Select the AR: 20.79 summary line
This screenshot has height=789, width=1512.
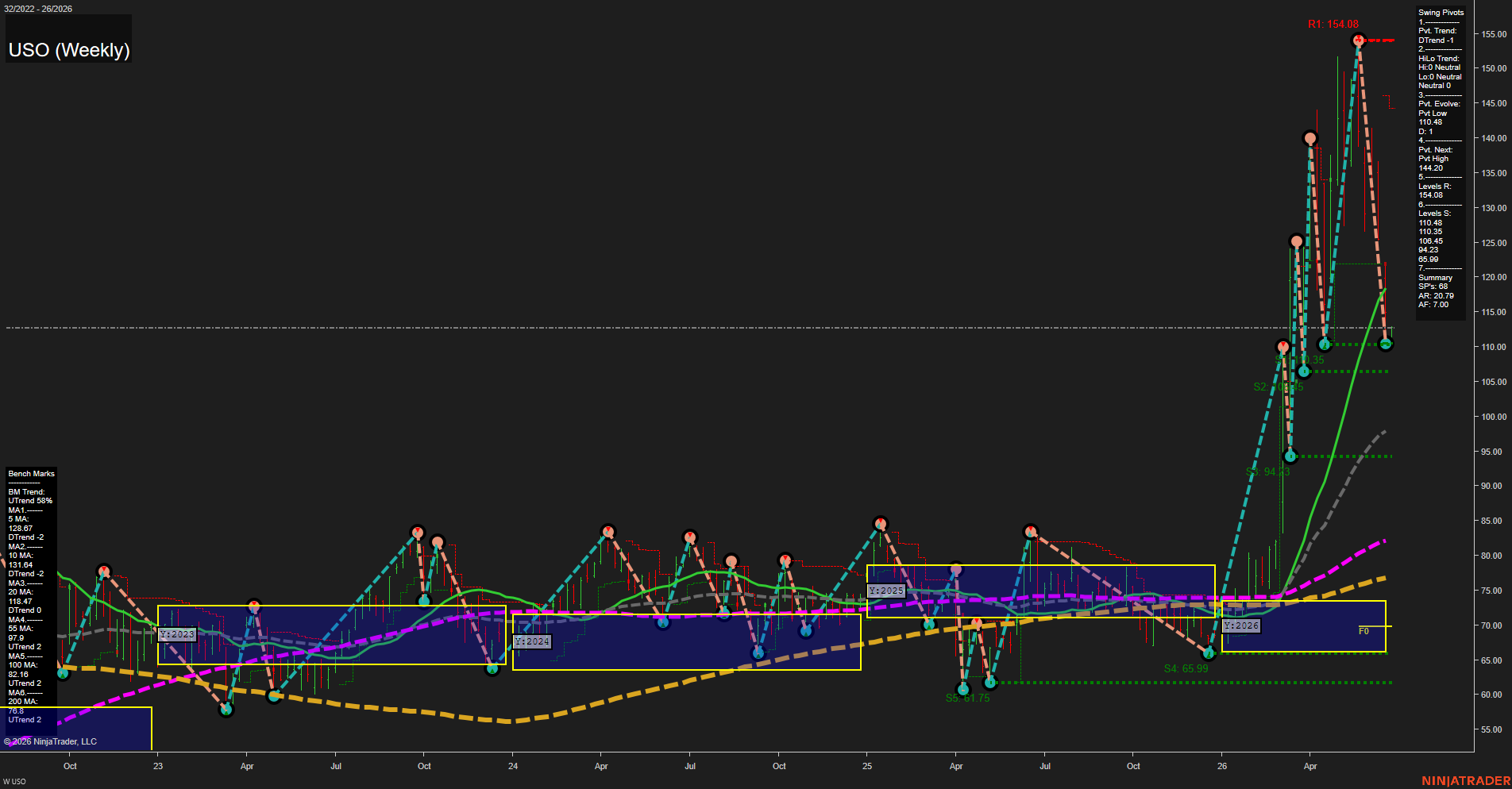pos(1436,296)
